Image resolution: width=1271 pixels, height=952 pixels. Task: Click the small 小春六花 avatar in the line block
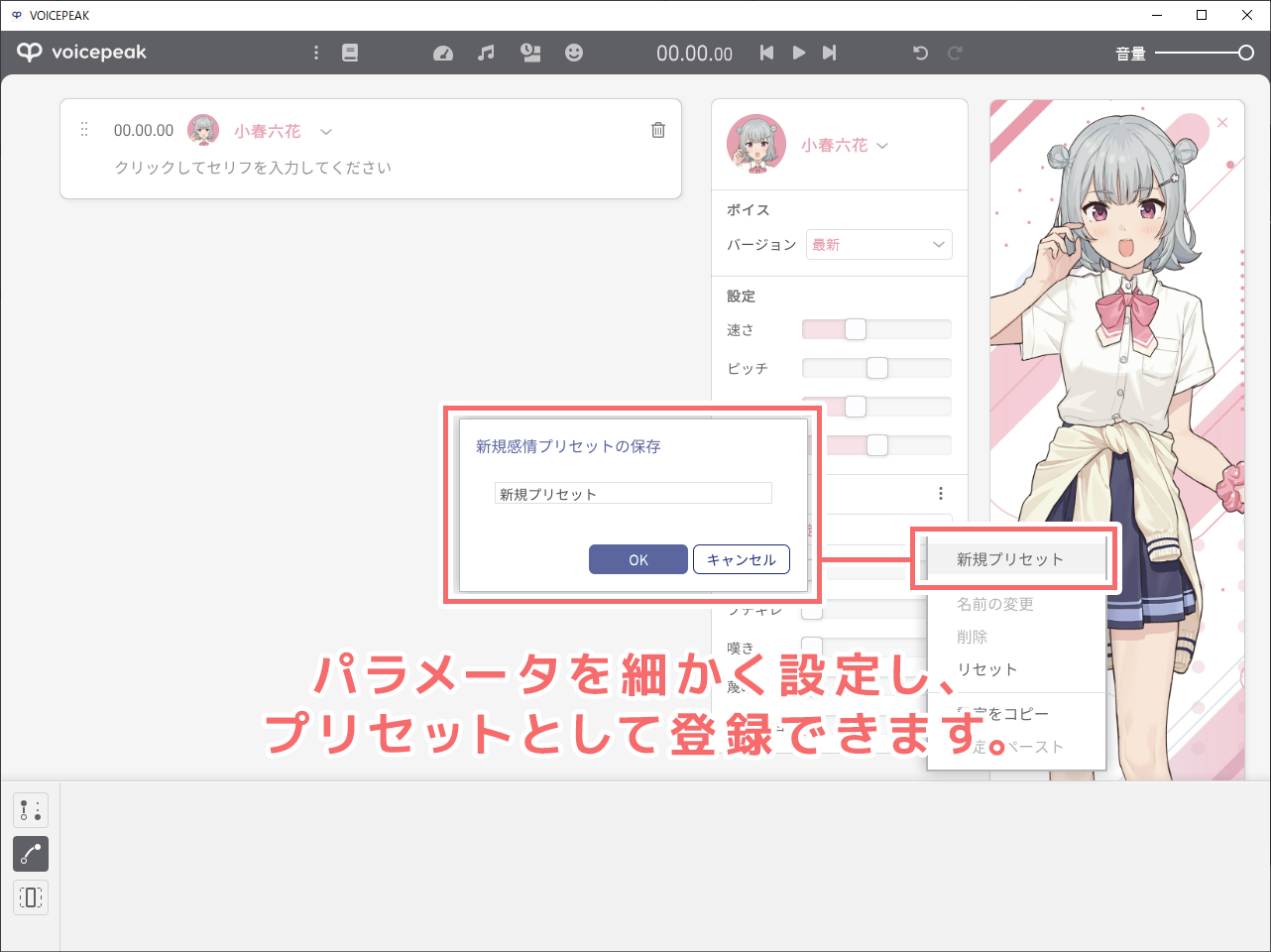203,130
